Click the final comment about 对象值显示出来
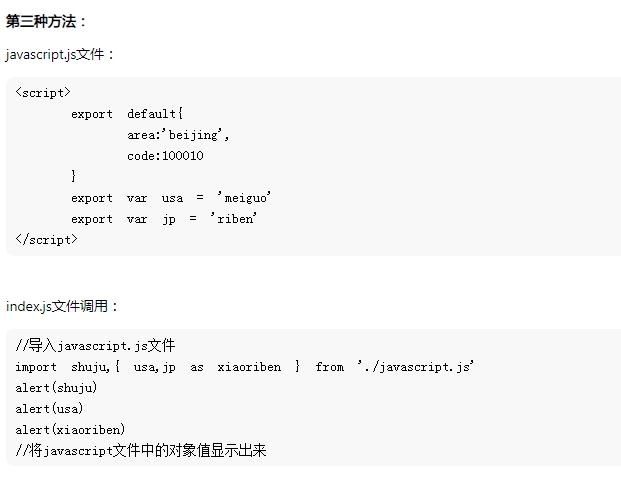The height and width of the screenshot is (478, 621). point(141,450)
